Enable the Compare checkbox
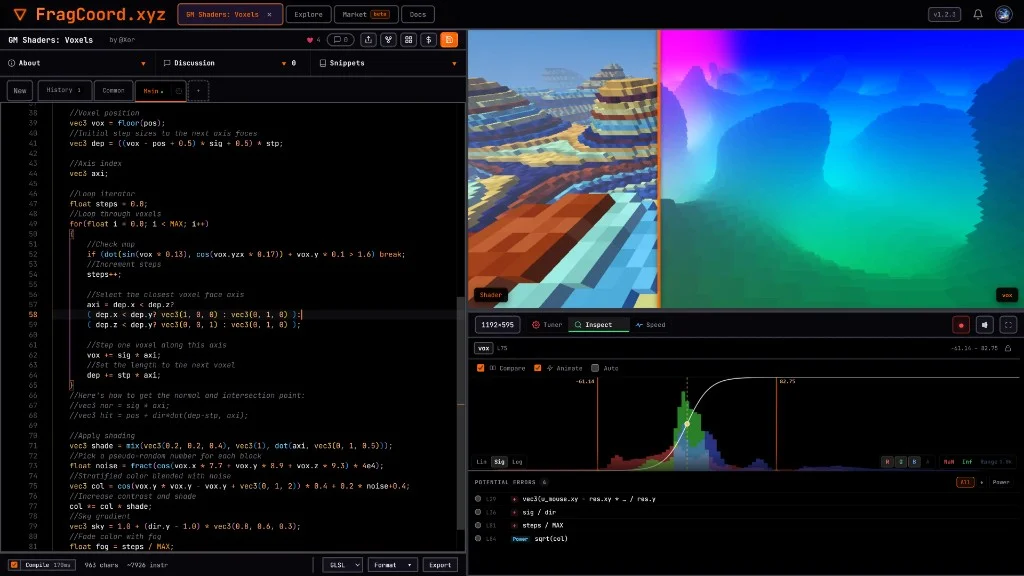 [481, 368]
